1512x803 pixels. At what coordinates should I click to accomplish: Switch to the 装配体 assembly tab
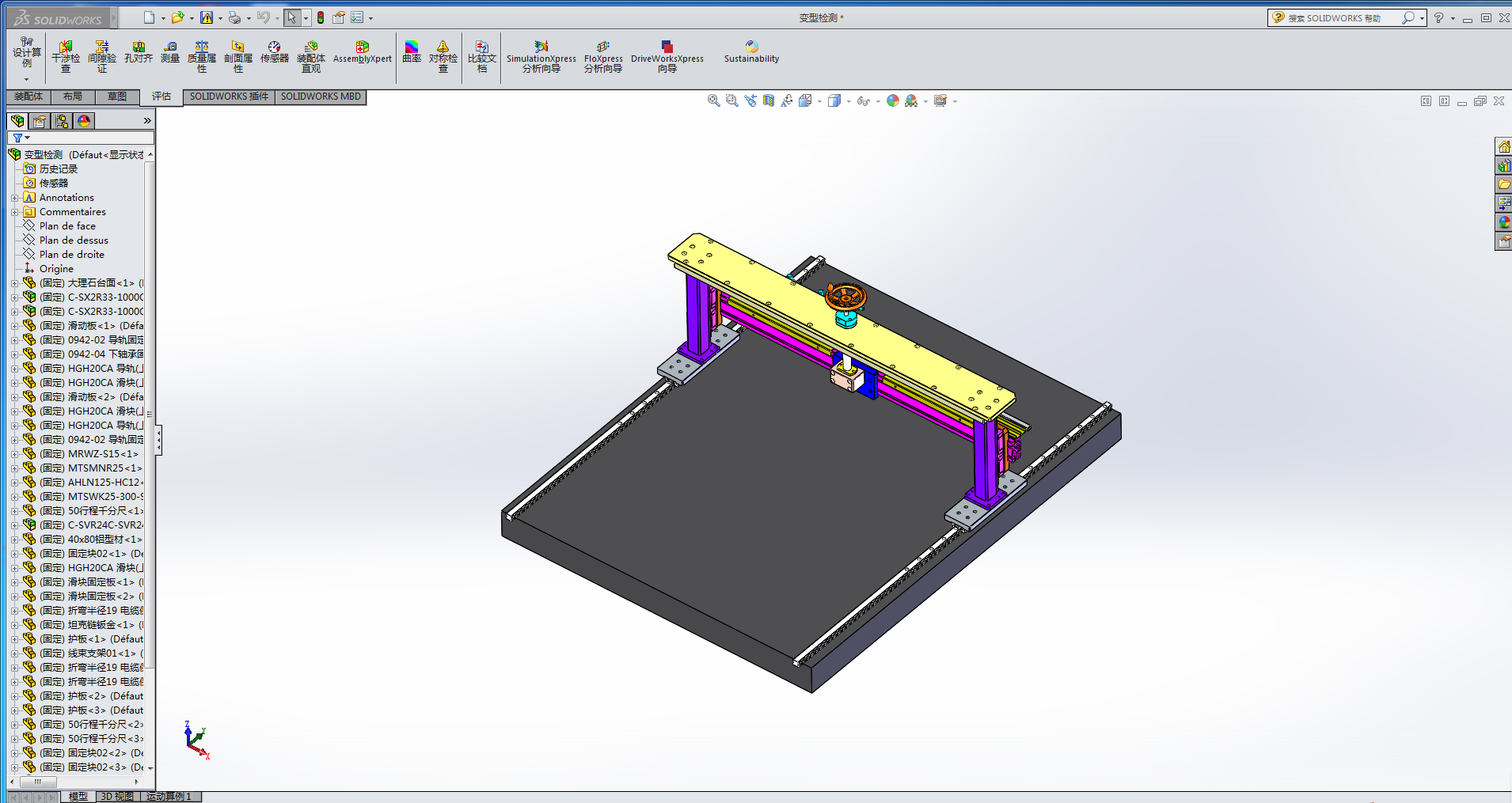pyautogui.click(x=28, y=97)
